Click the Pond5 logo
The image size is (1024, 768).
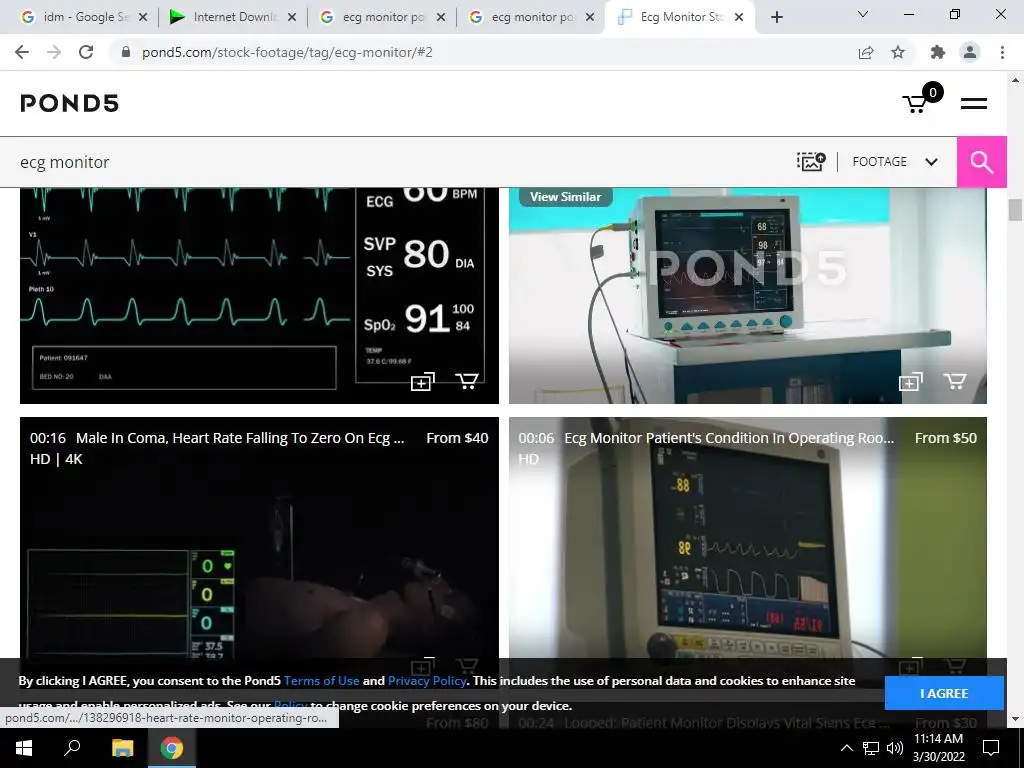pos(69,103)
